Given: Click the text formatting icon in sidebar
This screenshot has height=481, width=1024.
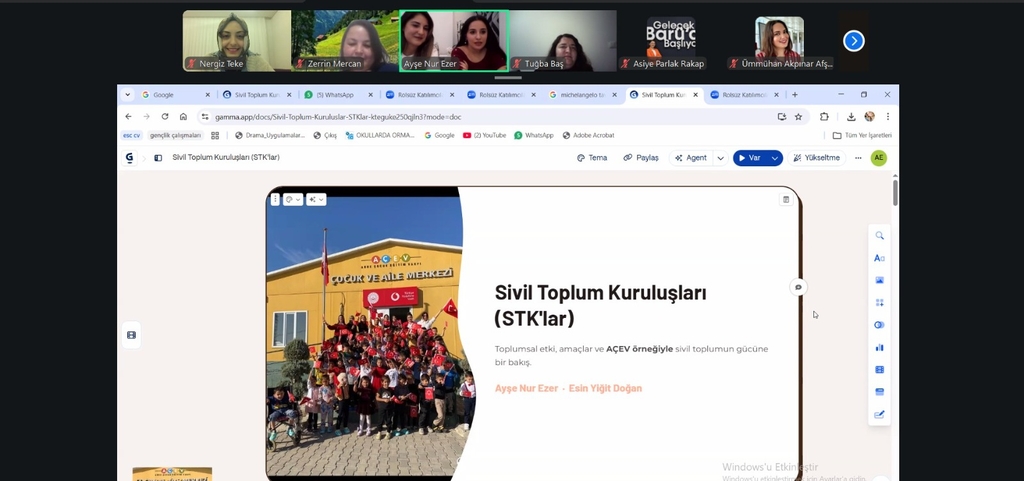Looking at the screenshot, I should [x=879, y=258].
